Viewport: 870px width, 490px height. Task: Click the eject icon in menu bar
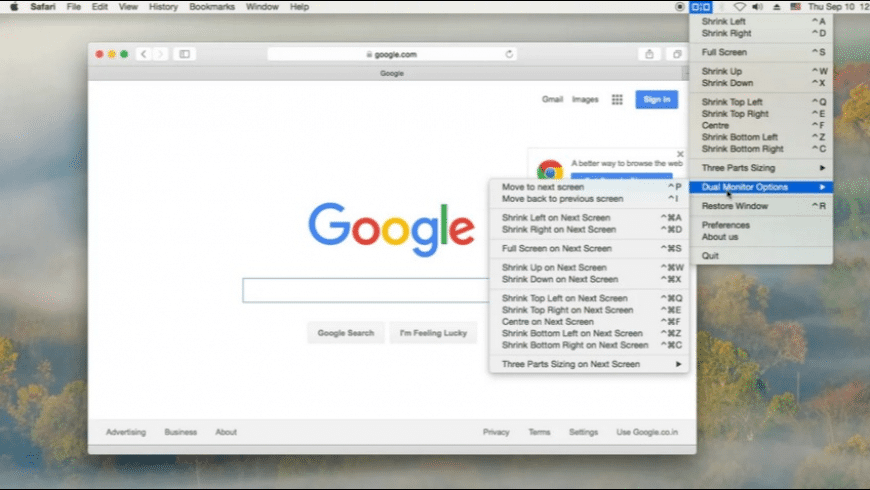776,7
